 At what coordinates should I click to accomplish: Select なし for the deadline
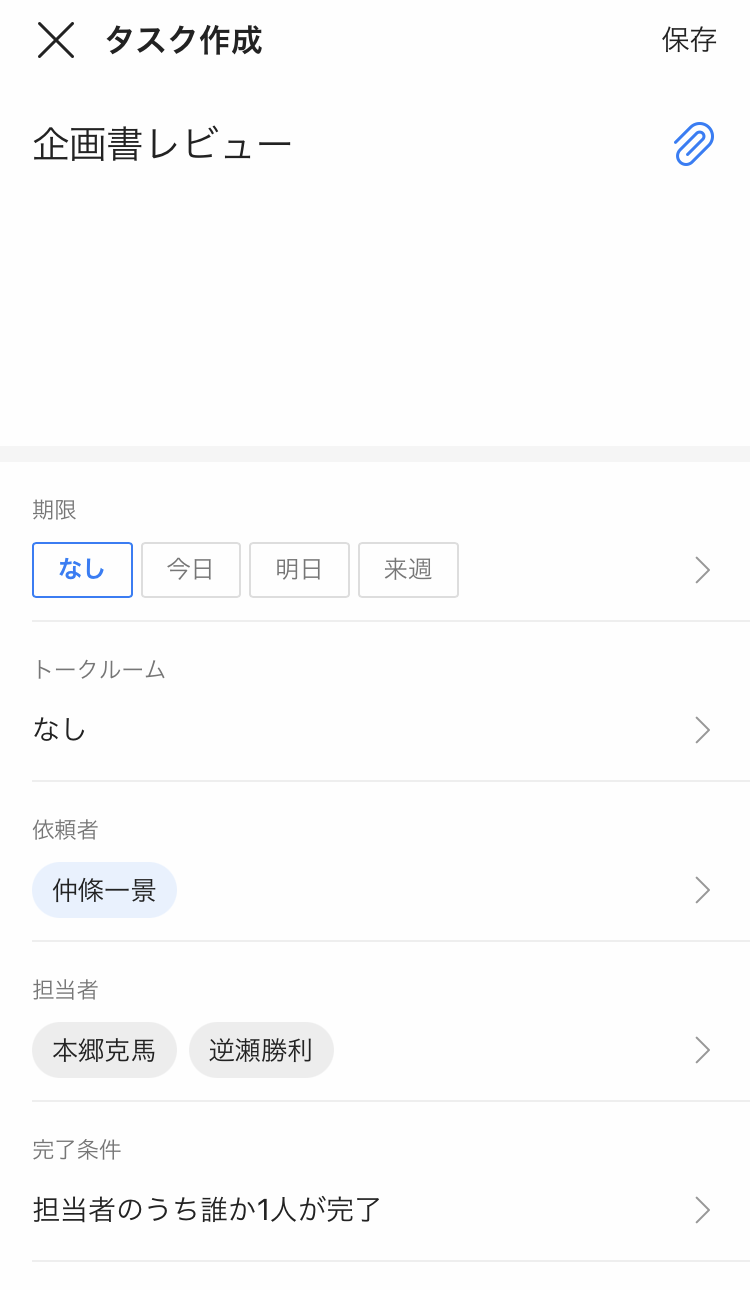click(x=82, y=570)
